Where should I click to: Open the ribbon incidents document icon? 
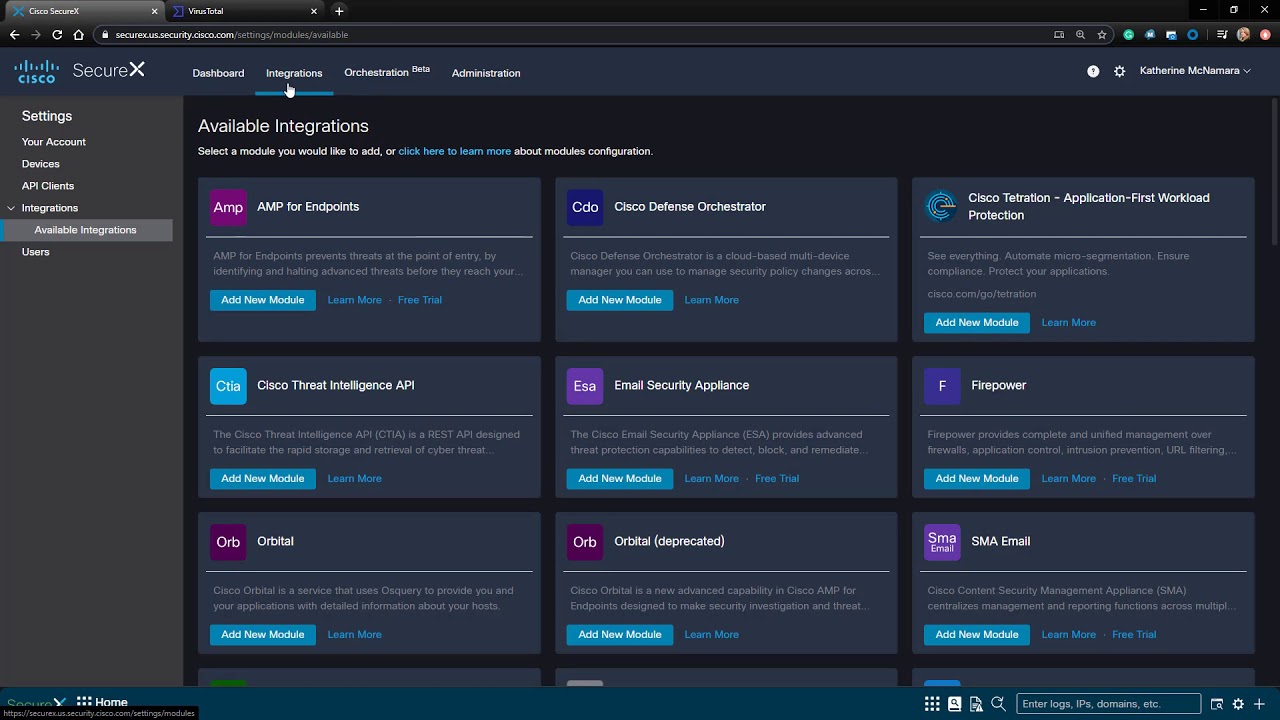(976, 704)
